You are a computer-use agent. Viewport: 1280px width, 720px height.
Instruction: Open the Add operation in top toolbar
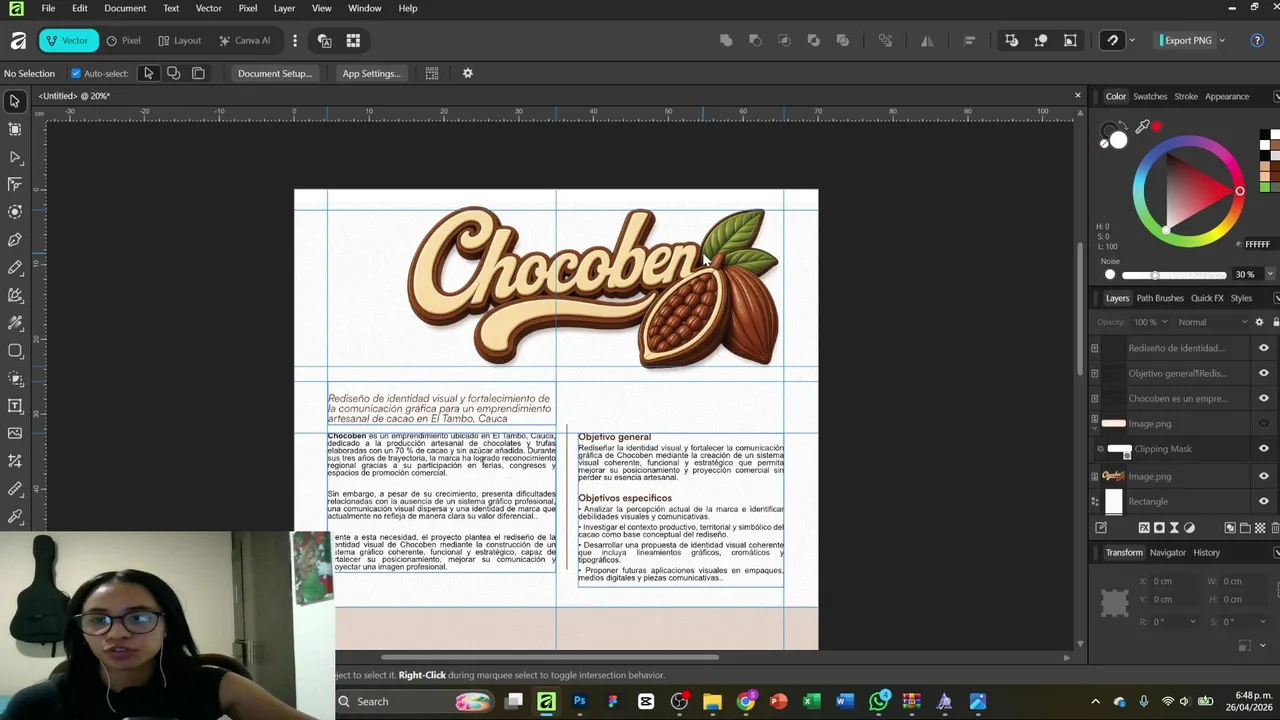[x=726, y=40]
